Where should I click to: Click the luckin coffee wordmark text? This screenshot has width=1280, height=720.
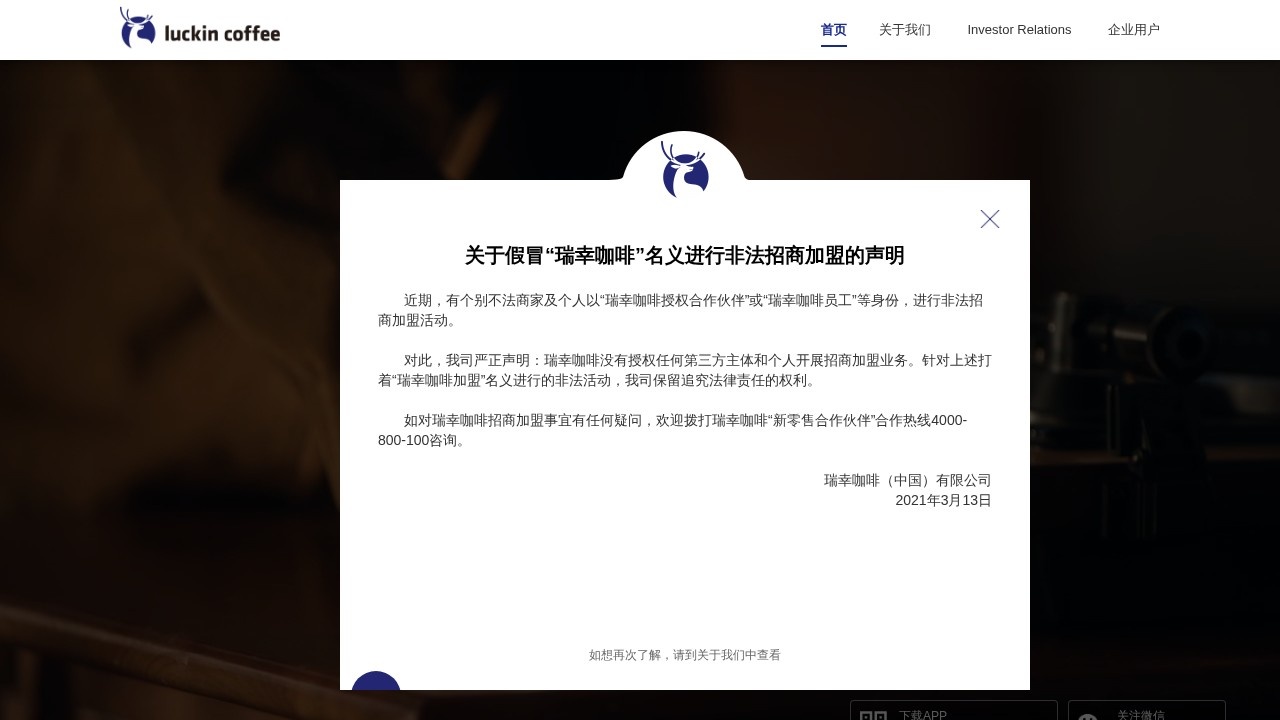pyautogui.click(x=222, y=33)
